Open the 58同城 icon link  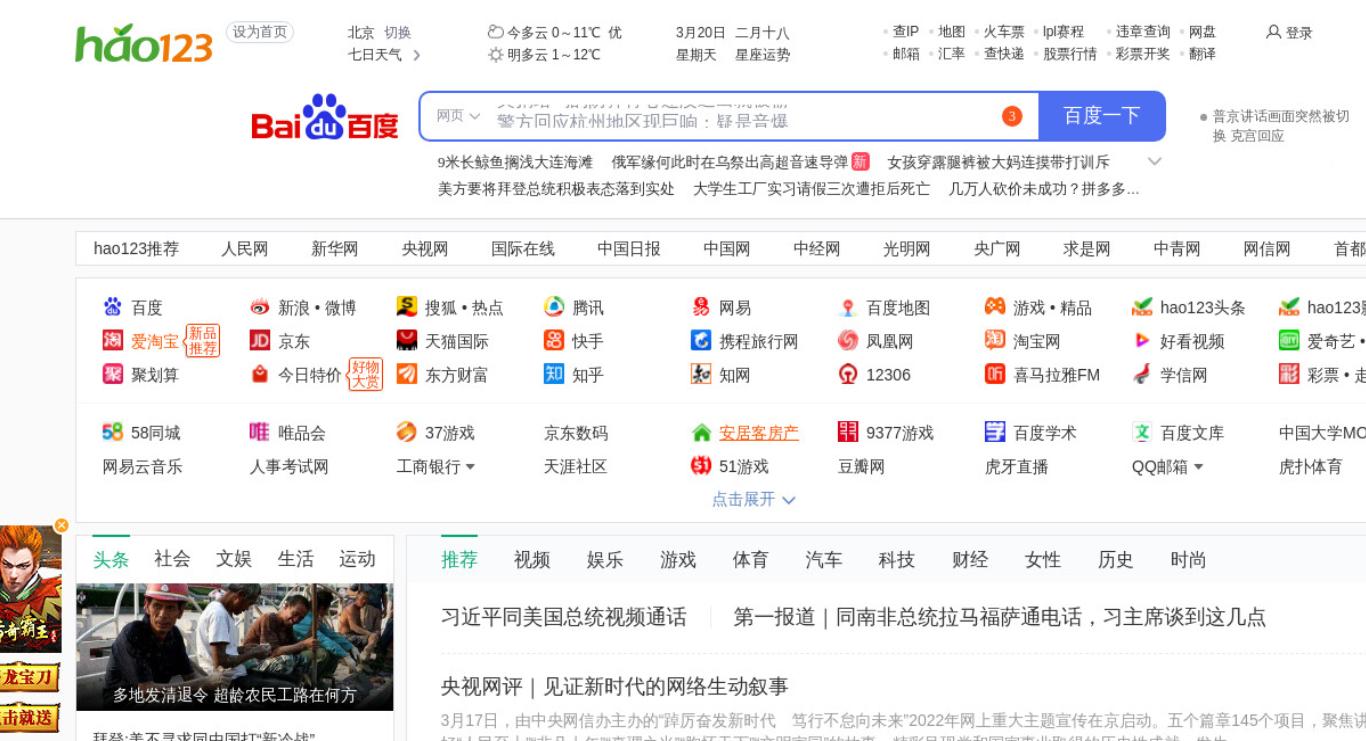[113, 432]
